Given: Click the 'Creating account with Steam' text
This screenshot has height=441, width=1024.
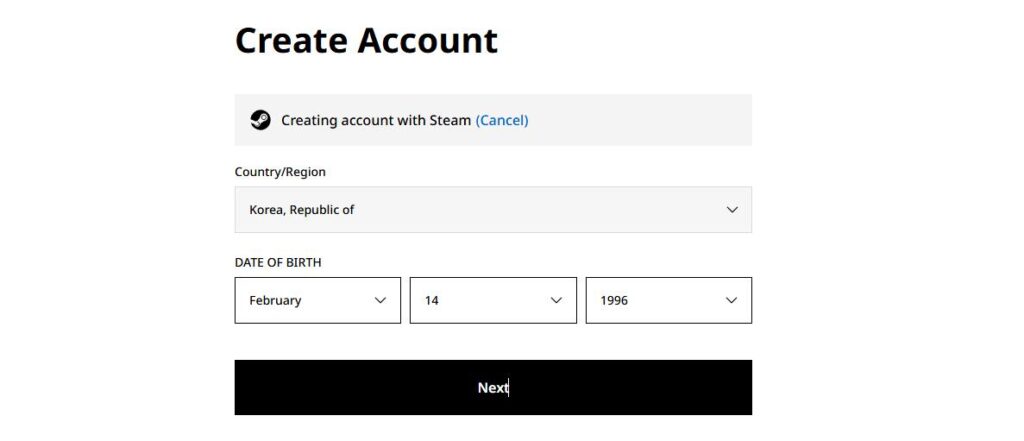Looking at the screenshot, I should tap(375, 120).
